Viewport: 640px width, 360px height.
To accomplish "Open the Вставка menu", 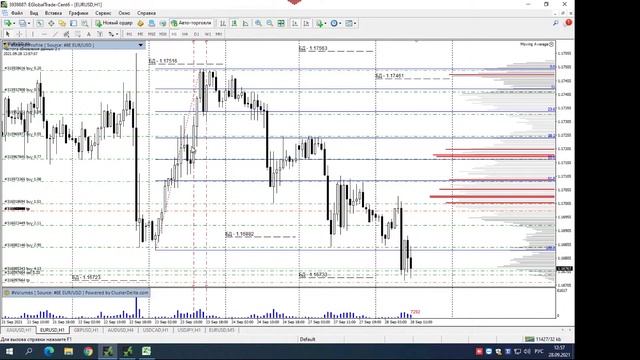I will [x=53, y=13].
